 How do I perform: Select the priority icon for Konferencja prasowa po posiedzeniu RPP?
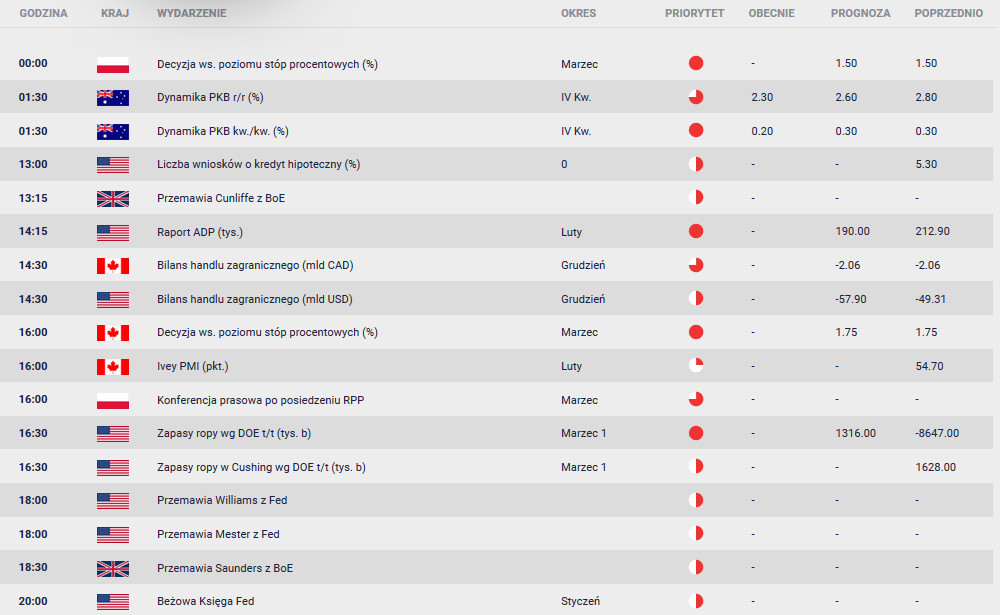[696, 399]
